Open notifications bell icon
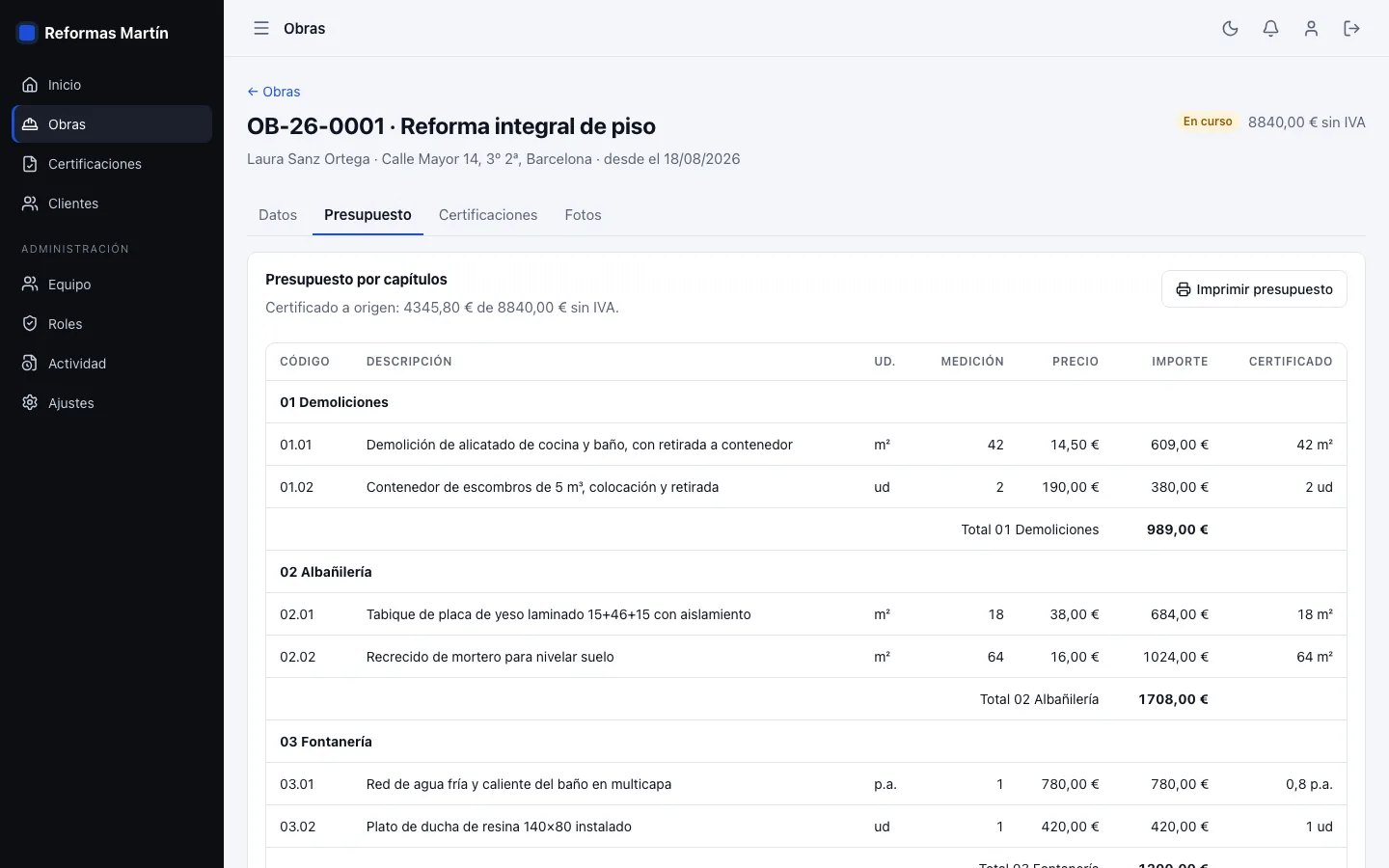This screenshot has width=1389, height=868. (x=1270, y=28)
